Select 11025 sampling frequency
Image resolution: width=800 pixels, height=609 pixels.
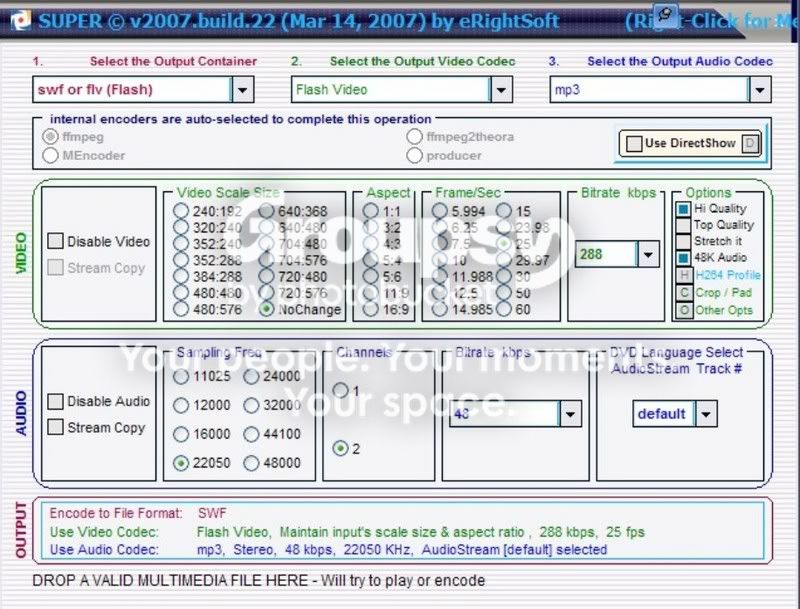click(181, 377)
